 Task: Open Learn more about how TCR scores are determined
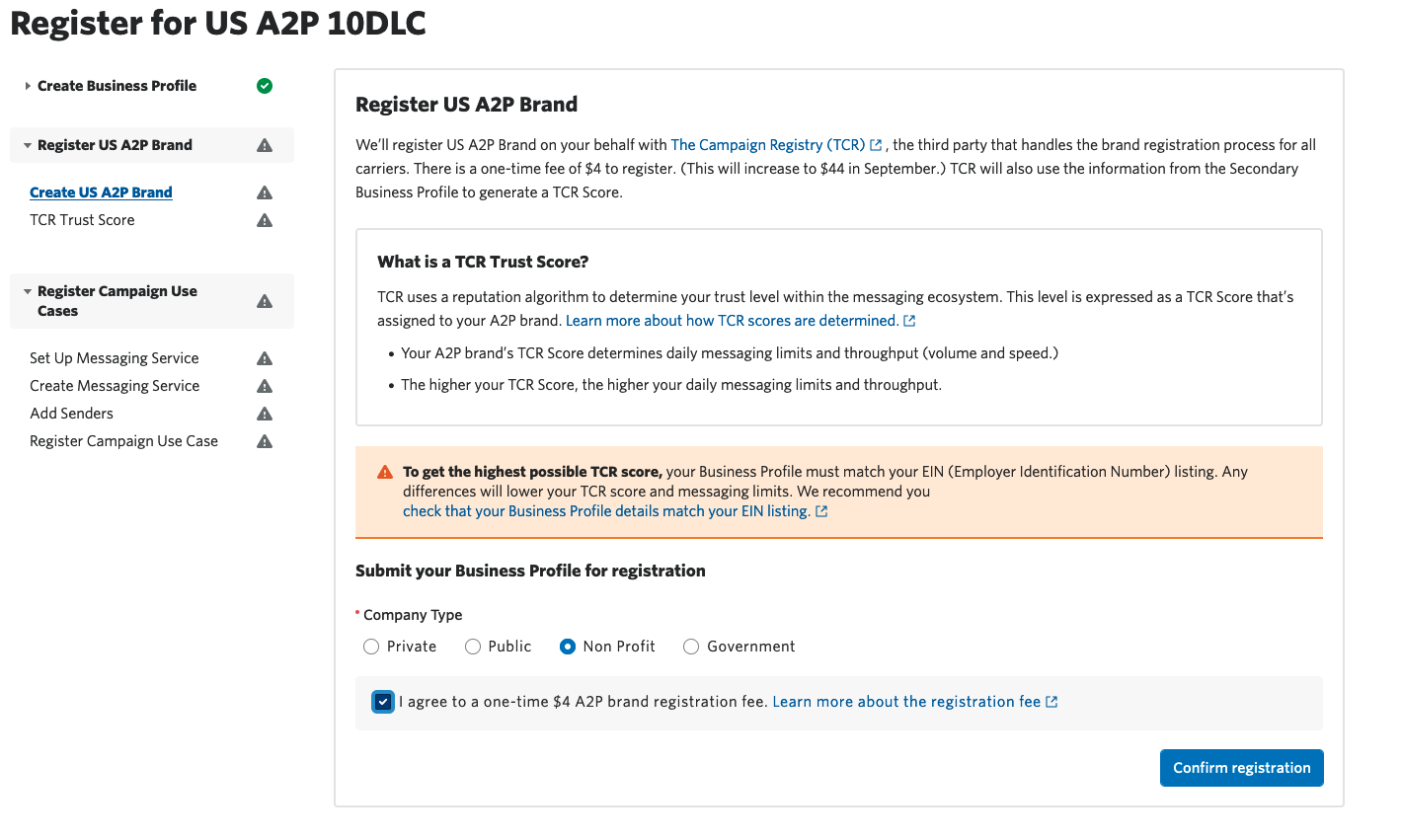[732, 321]
